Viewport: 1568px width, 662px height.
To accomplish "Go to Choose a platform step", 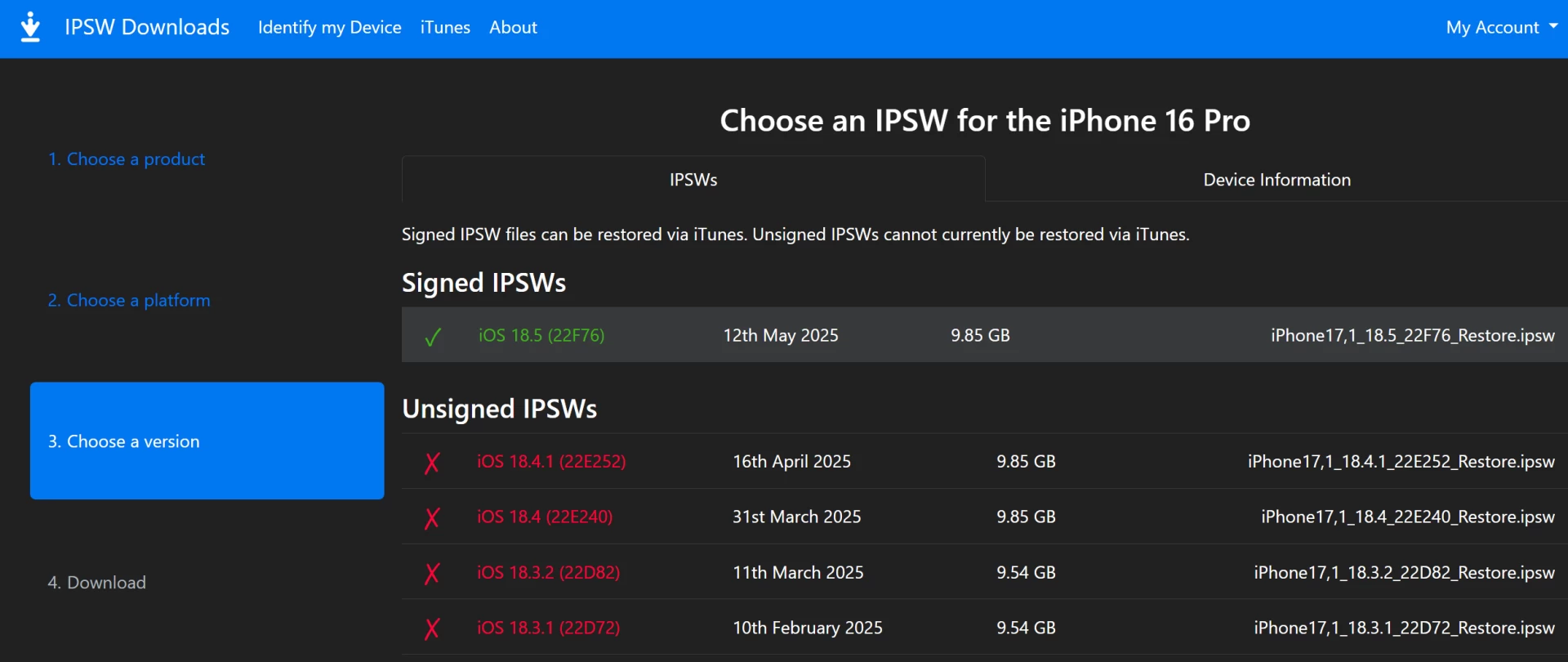I will 129,301.
